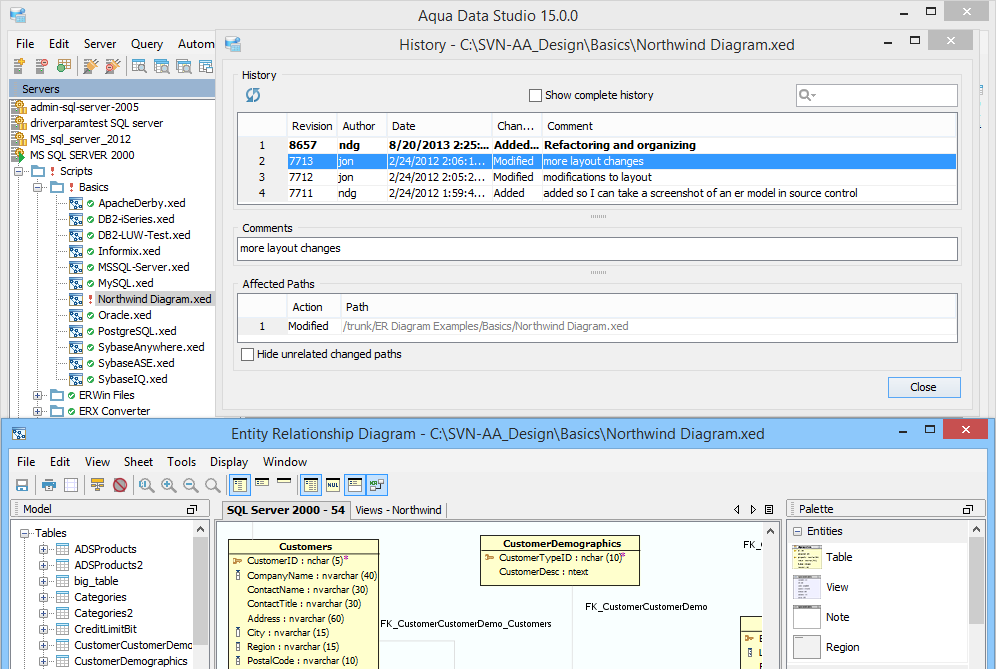
Task: Open the Server menu in Aqua Data Studio
Action: click(100, 44)
